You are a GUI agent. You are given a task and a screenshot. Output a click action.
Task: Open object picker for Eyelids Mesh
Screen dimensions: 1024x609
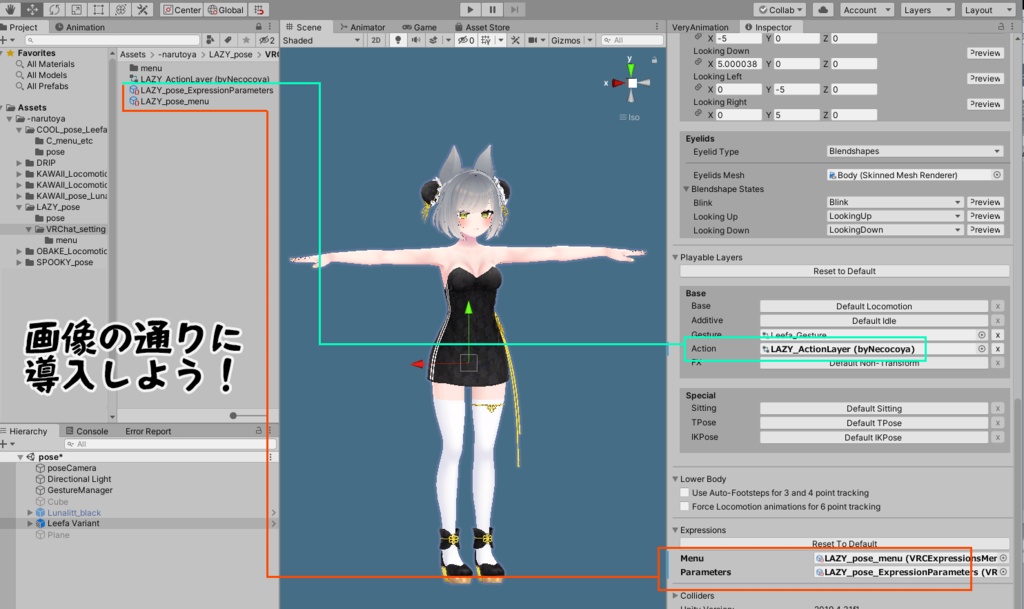pyautogui.click(x=997, y=175)
